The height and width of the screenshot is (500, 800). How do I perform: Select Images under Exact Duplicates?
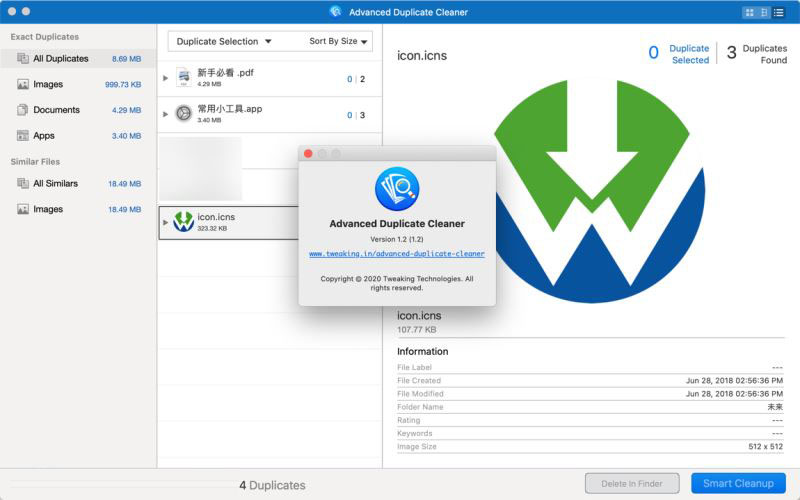[x=78, y=84]
